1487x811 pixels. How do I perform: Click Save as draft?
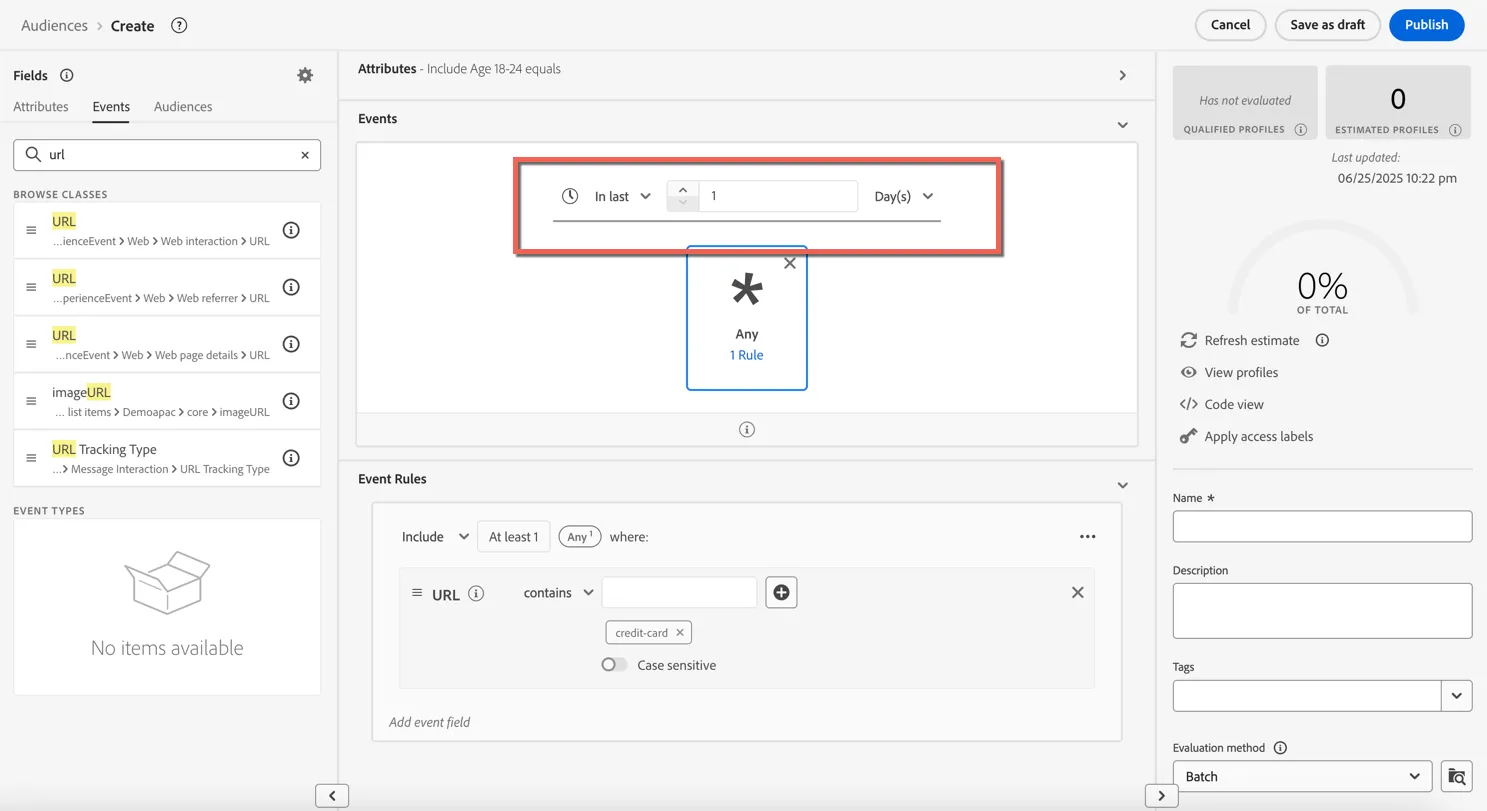tap(1327, 25)
